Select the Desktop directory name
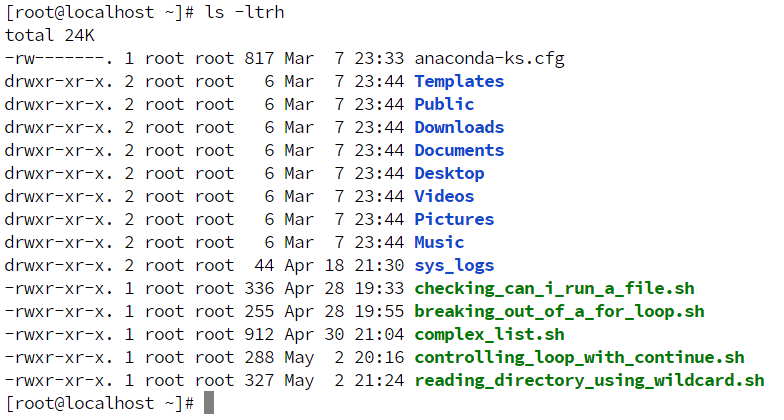784x420 pixels. 450,174
